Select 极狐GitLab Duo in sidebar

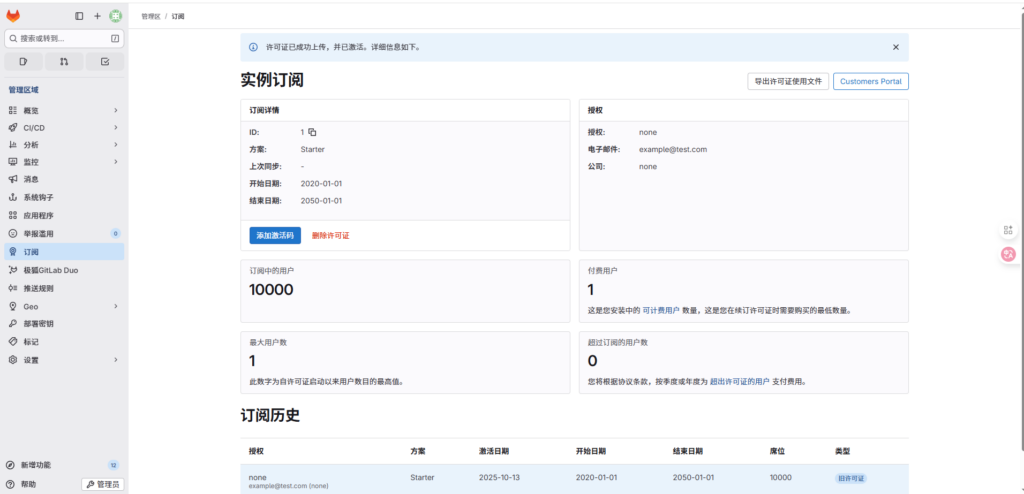pyautogui.click(x=52, y=270)
